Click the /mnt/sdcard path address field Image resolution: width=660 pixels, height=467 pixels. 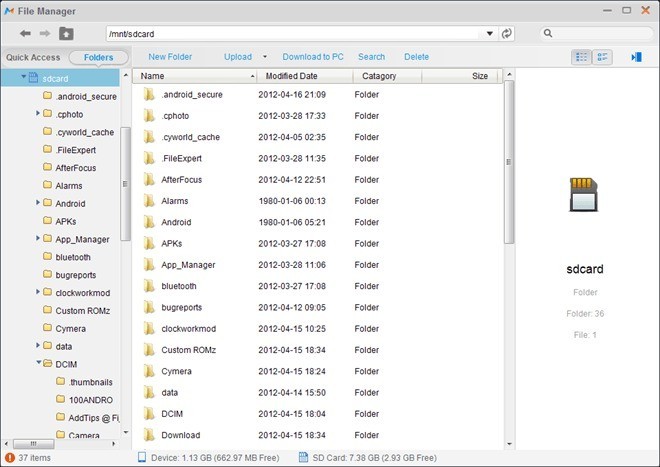(300, 34)
